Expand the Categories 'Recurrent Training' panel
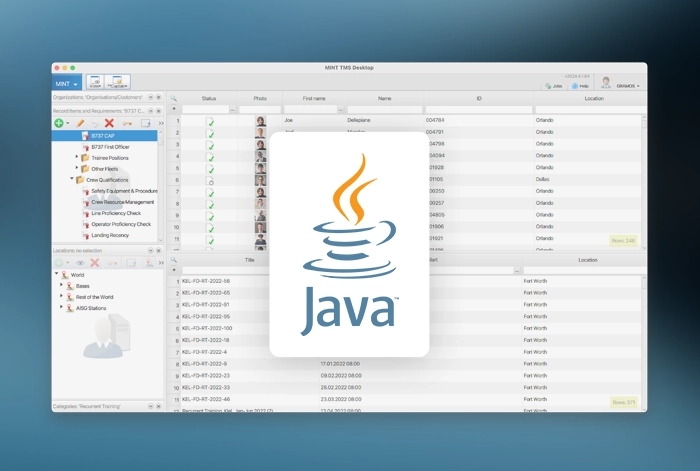The height and width of the screenshot is (471, 700). tap(150, 406)
